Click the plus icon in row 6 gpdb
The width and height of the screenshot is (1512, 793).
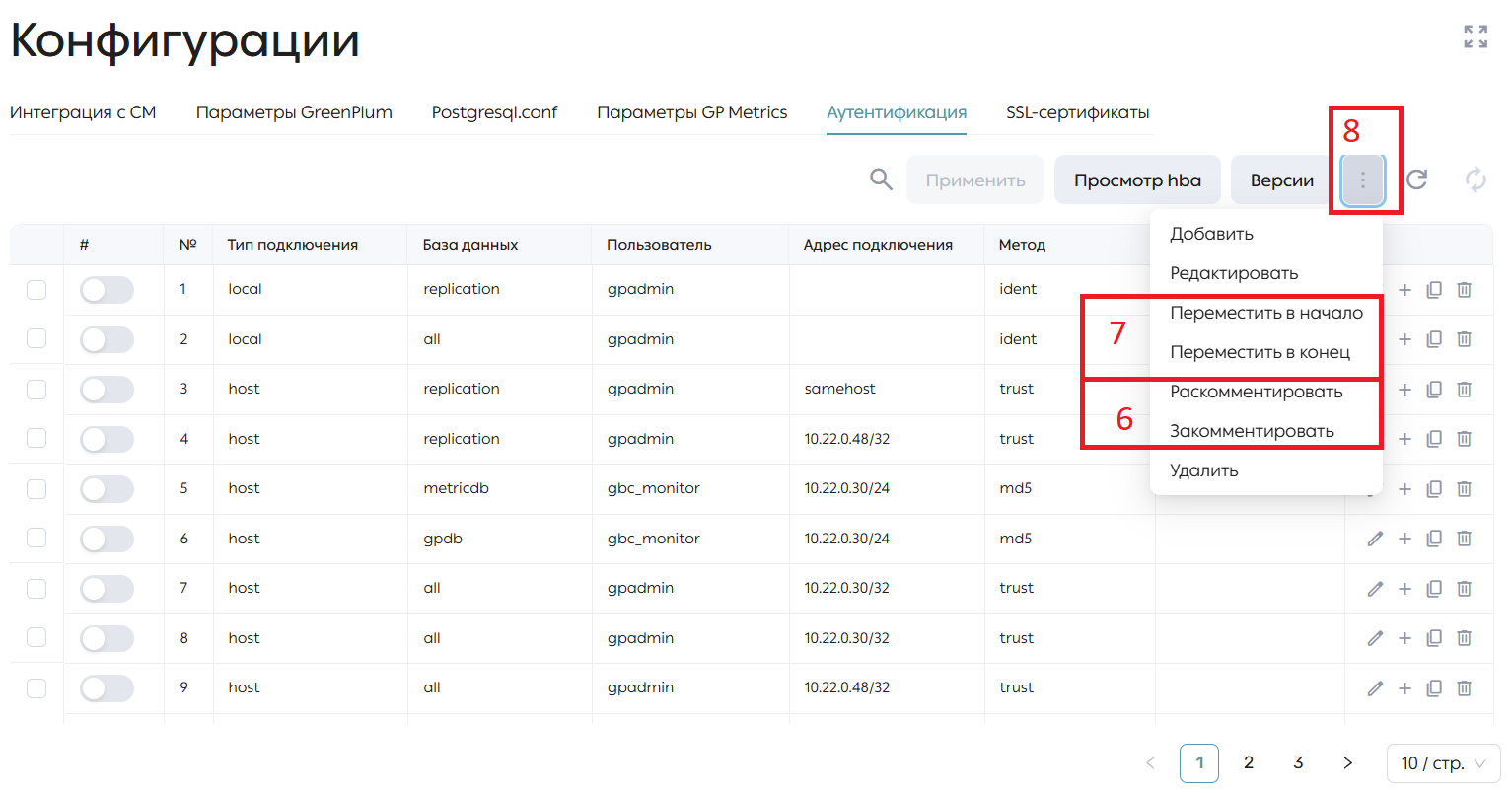tap(1404, 539)
